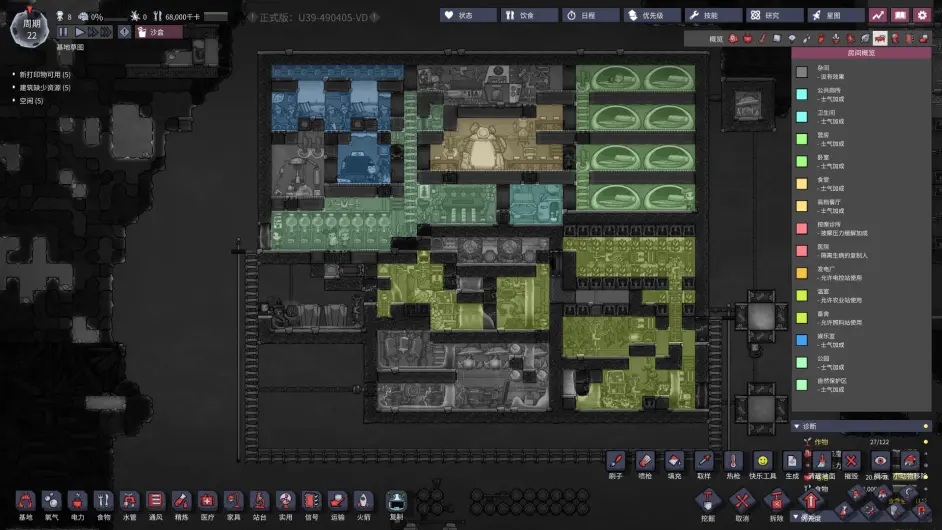This screenshot has height=530, width=942.
Task: Collapse the 诊断 diagnostics panel
Action: [797, 426]
